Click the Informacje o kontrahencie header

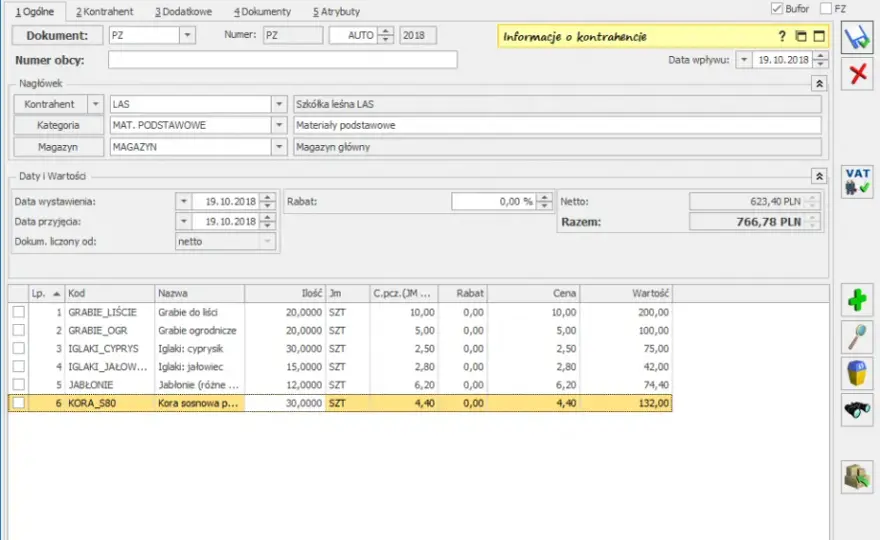point(575,37)
